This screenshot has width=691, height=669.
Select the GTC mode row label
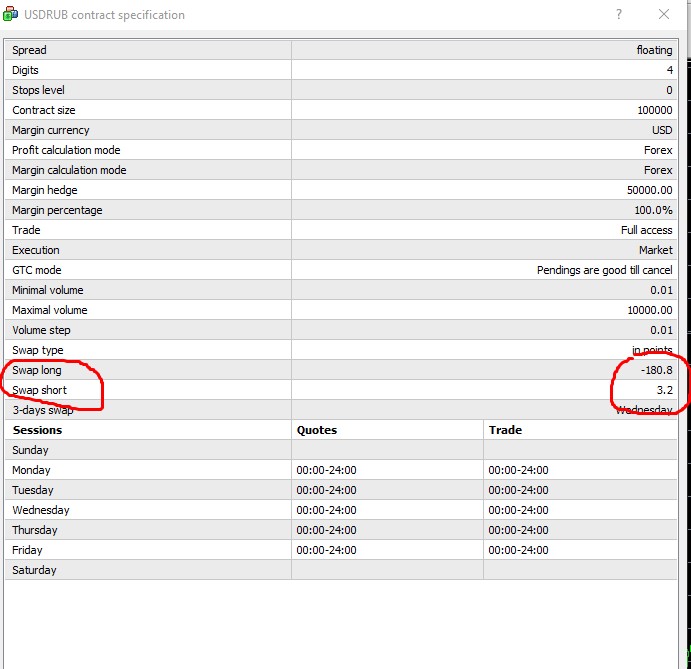36,270
